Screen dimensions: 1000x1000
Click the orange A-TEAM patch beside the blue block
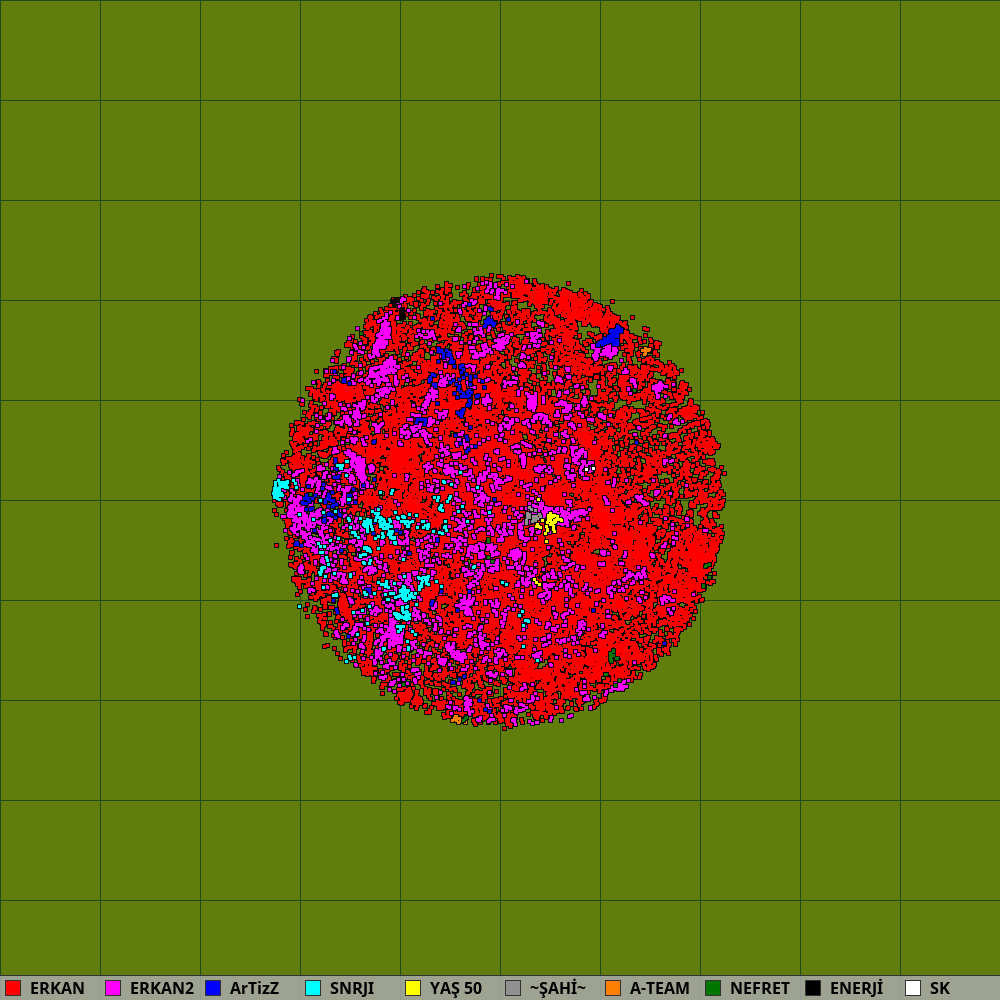coord(645,351)
